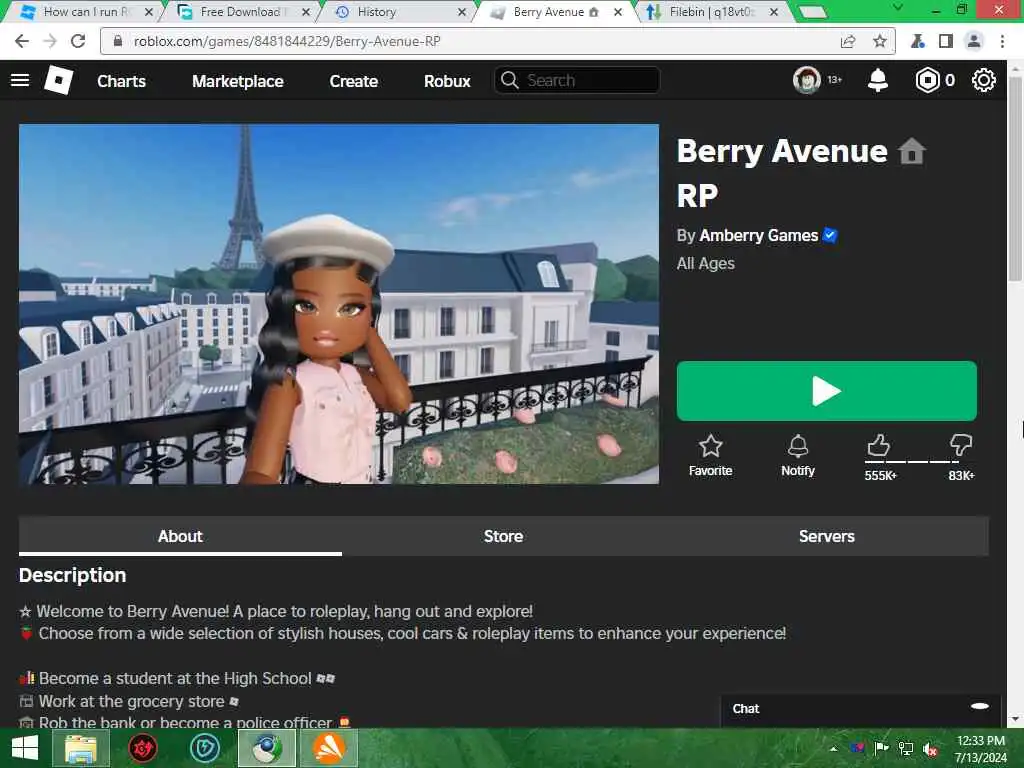Go forward in browser history
This screenshot has height=768, width=1024.
(x=50, y=41)
